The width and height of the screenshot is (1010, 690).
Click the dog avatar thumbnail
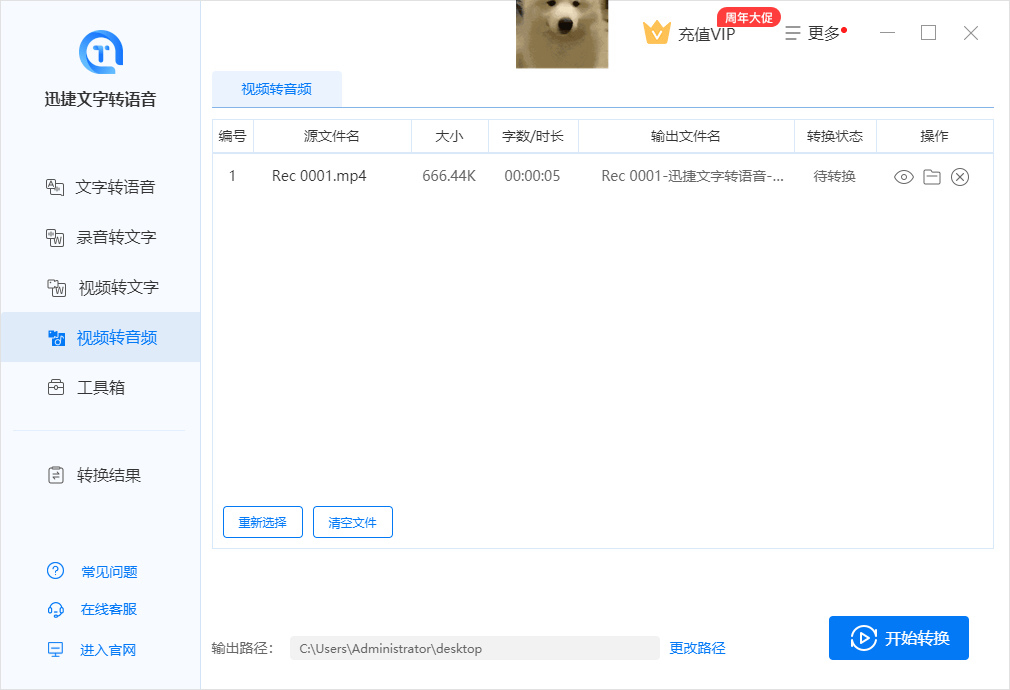pyautogui.click(x=562, y=34)
